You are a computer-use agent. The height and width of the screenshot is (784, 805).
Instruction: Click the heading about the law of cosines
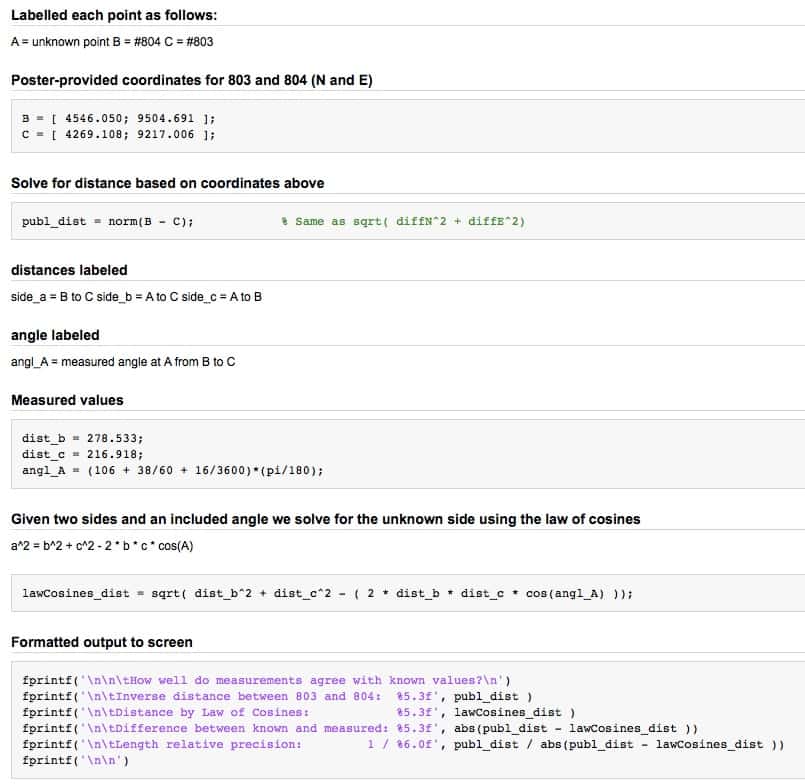pyautogui.click(x=326, y=520)
